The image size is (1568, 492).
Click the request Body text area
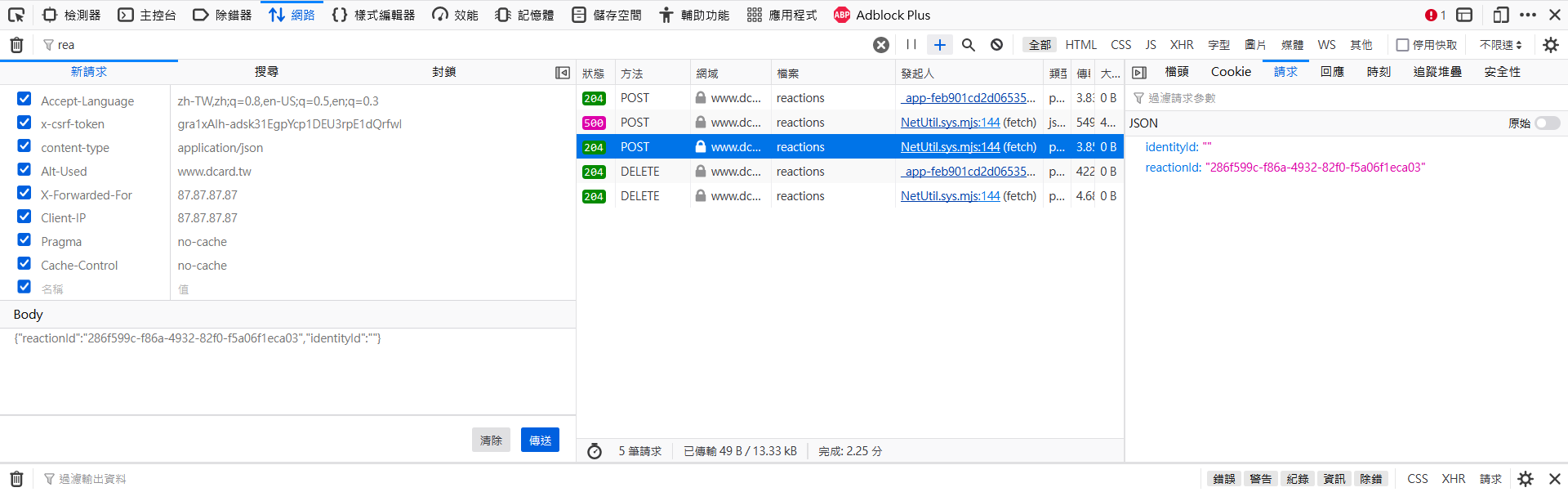click(287, 371)
